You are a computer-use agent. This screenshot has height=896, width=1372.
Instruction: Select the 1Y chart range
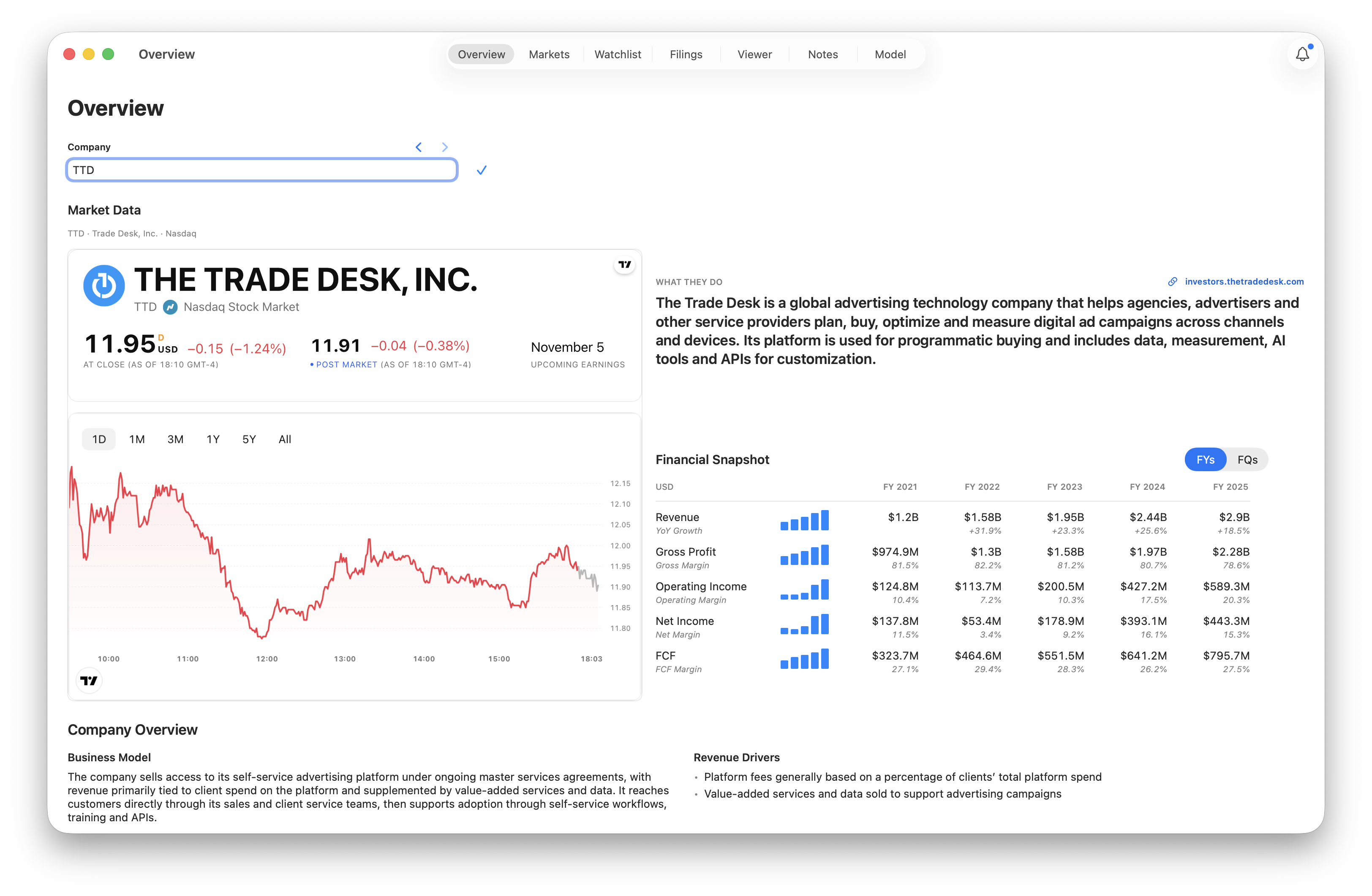(x=213, y=439)
